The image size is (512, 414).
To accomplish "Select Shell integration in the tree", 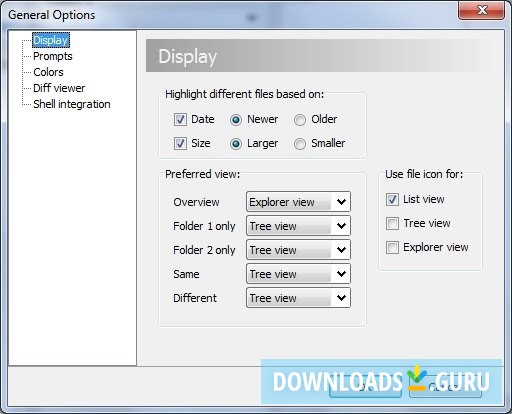I will pos(72,104).
